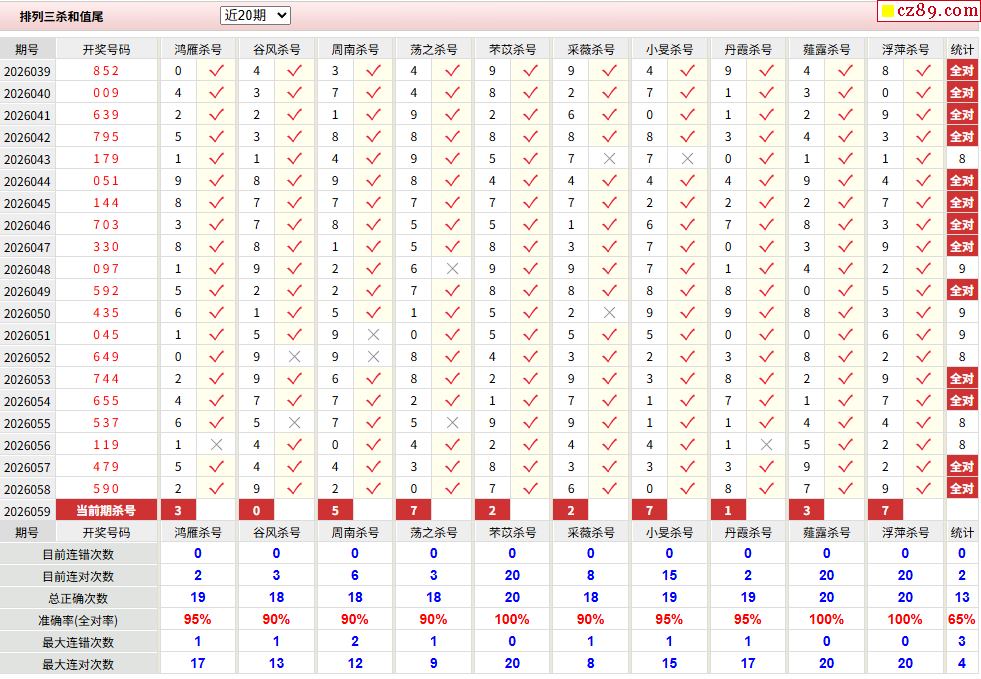Click the 排列三杀和值尾 page title

point(61,17)
